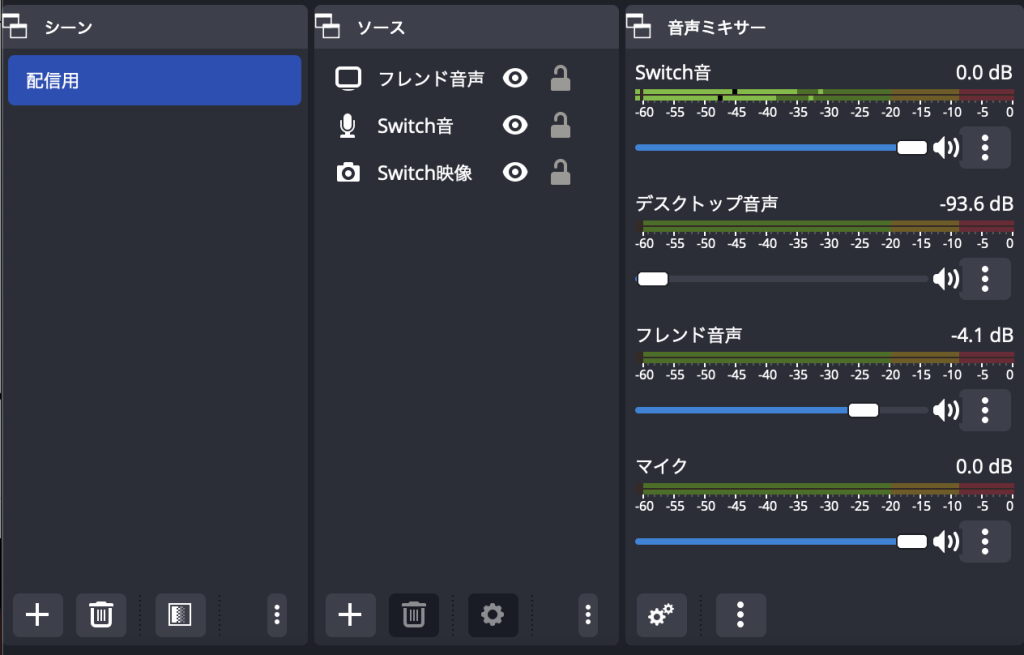Click the monitor icon of フレンド音声 source
The image size is (1024, 655).
(348, 78)
